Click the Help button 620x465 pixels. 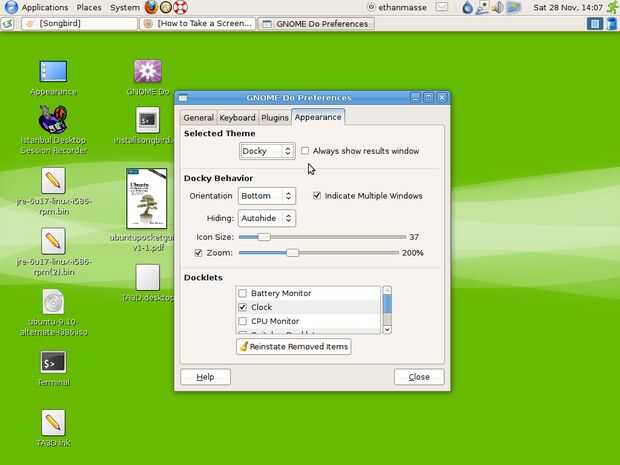[x=206, y=377]
